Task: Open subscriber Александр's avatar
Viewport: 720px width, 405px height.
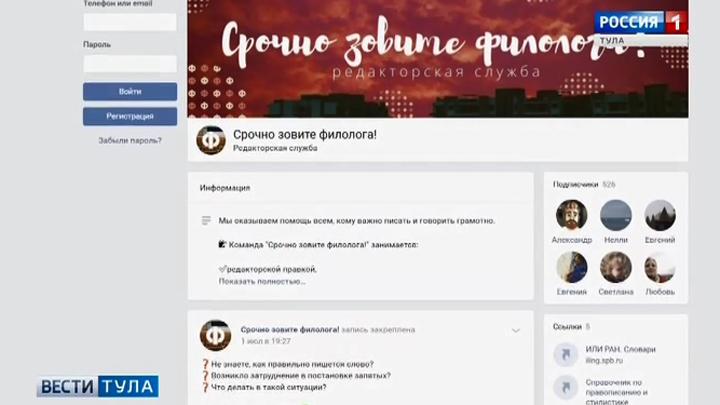Action: [572, 215]
